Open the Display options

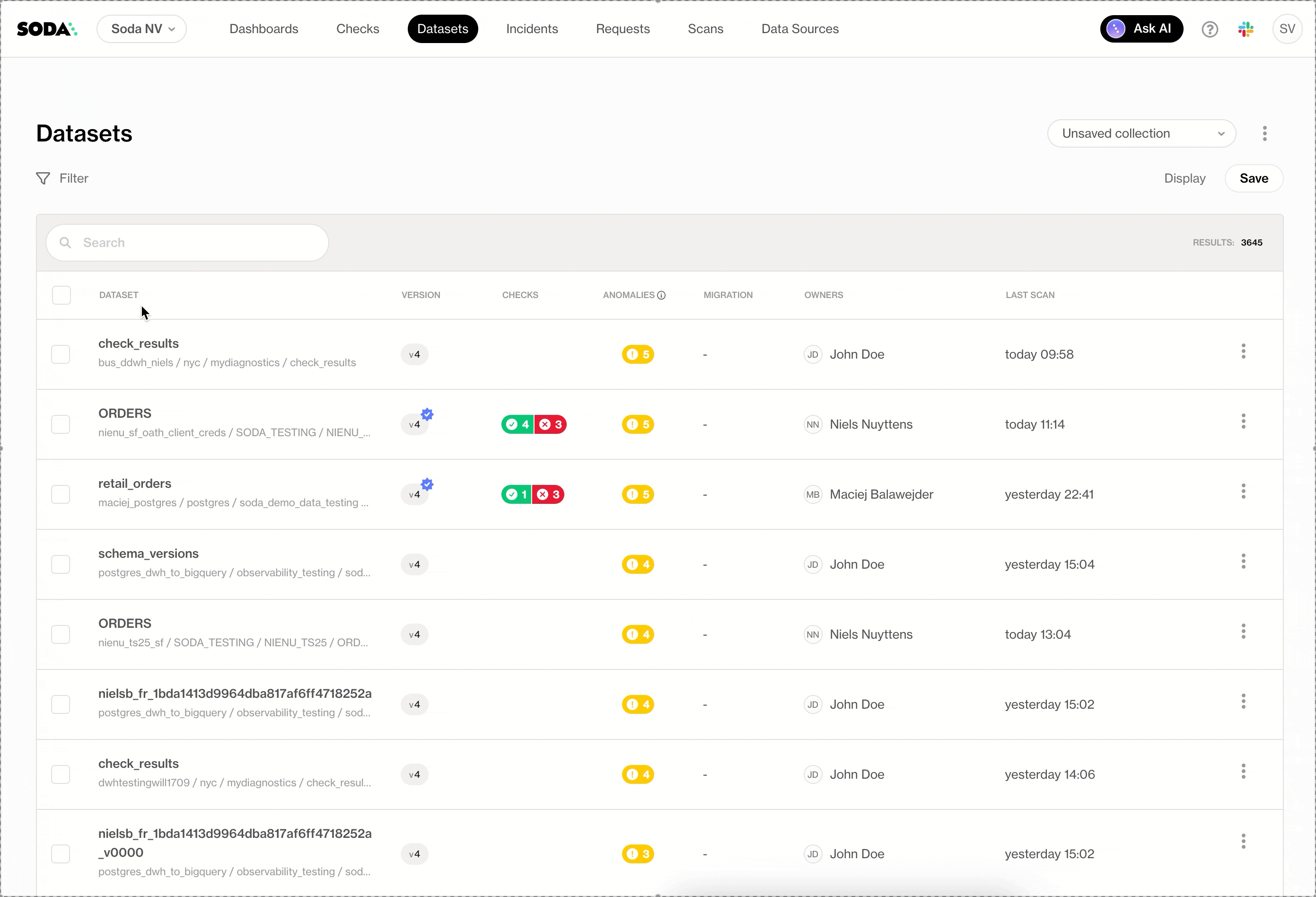coord(1184,178)
